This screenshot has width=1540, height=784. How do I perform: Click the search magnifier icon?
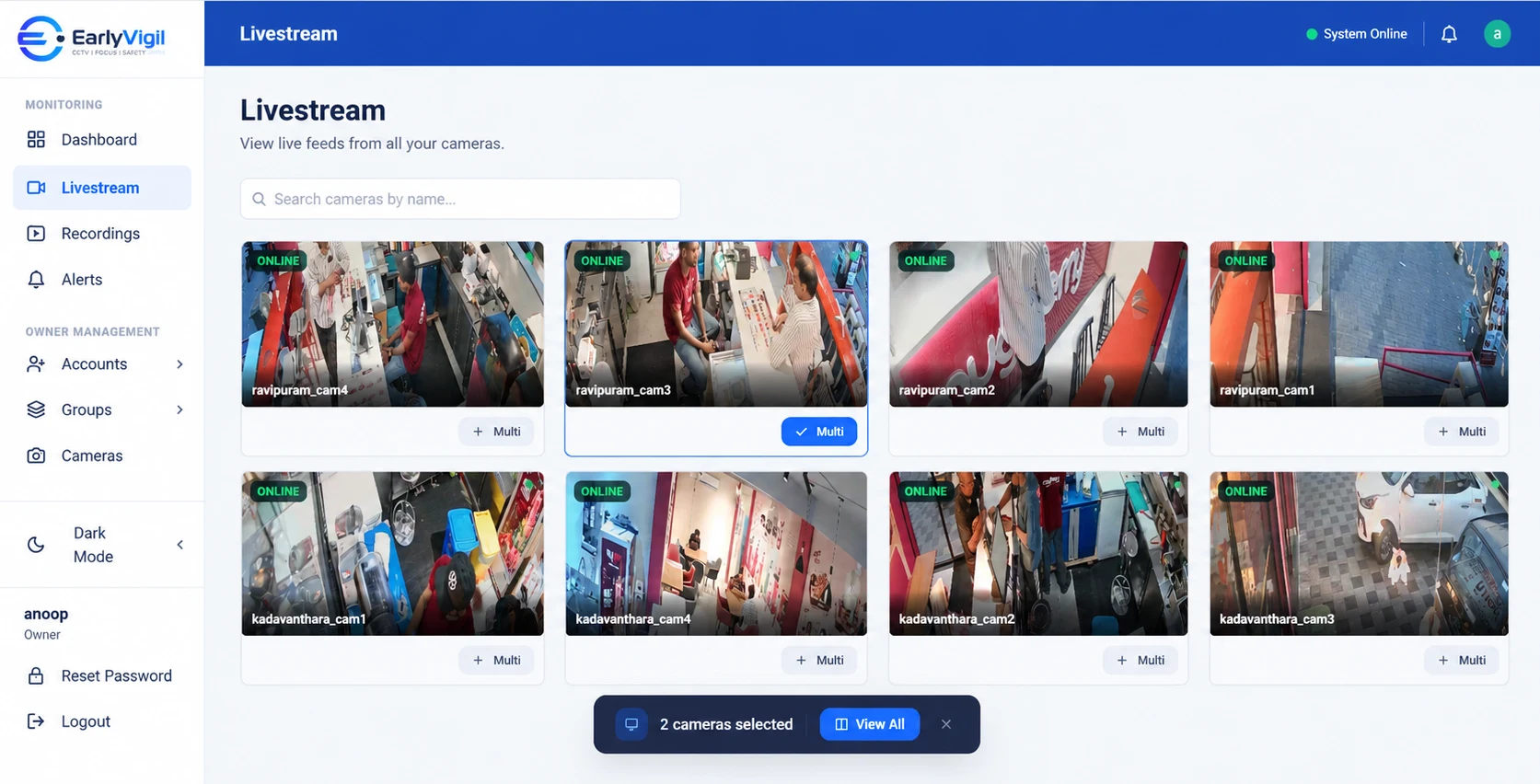[259, 200]
